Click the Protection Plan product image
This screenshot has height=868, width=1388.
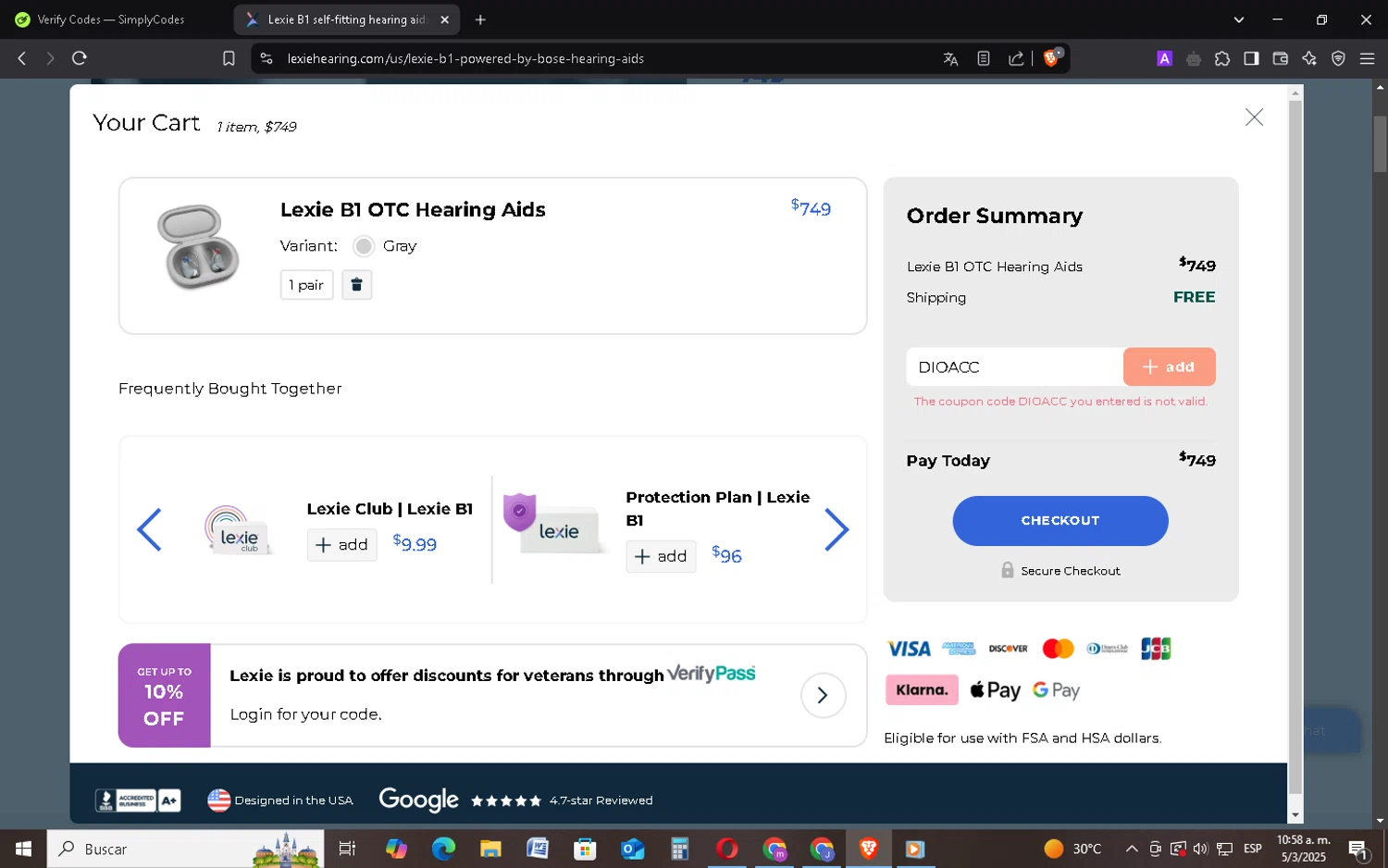click(x=553, y=524)
